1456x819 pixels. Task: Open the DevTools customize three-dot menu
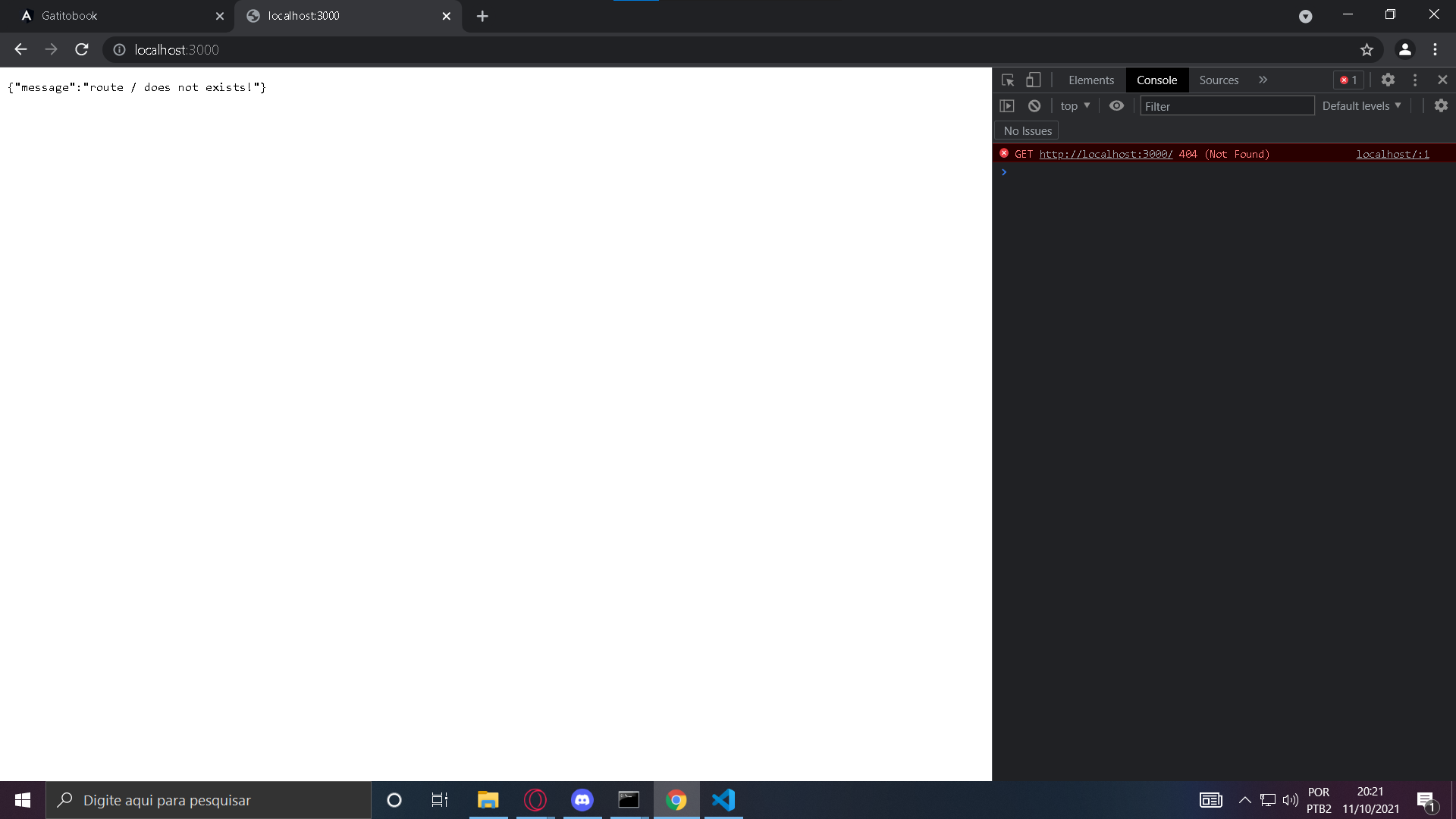(x=1414, y=80)
